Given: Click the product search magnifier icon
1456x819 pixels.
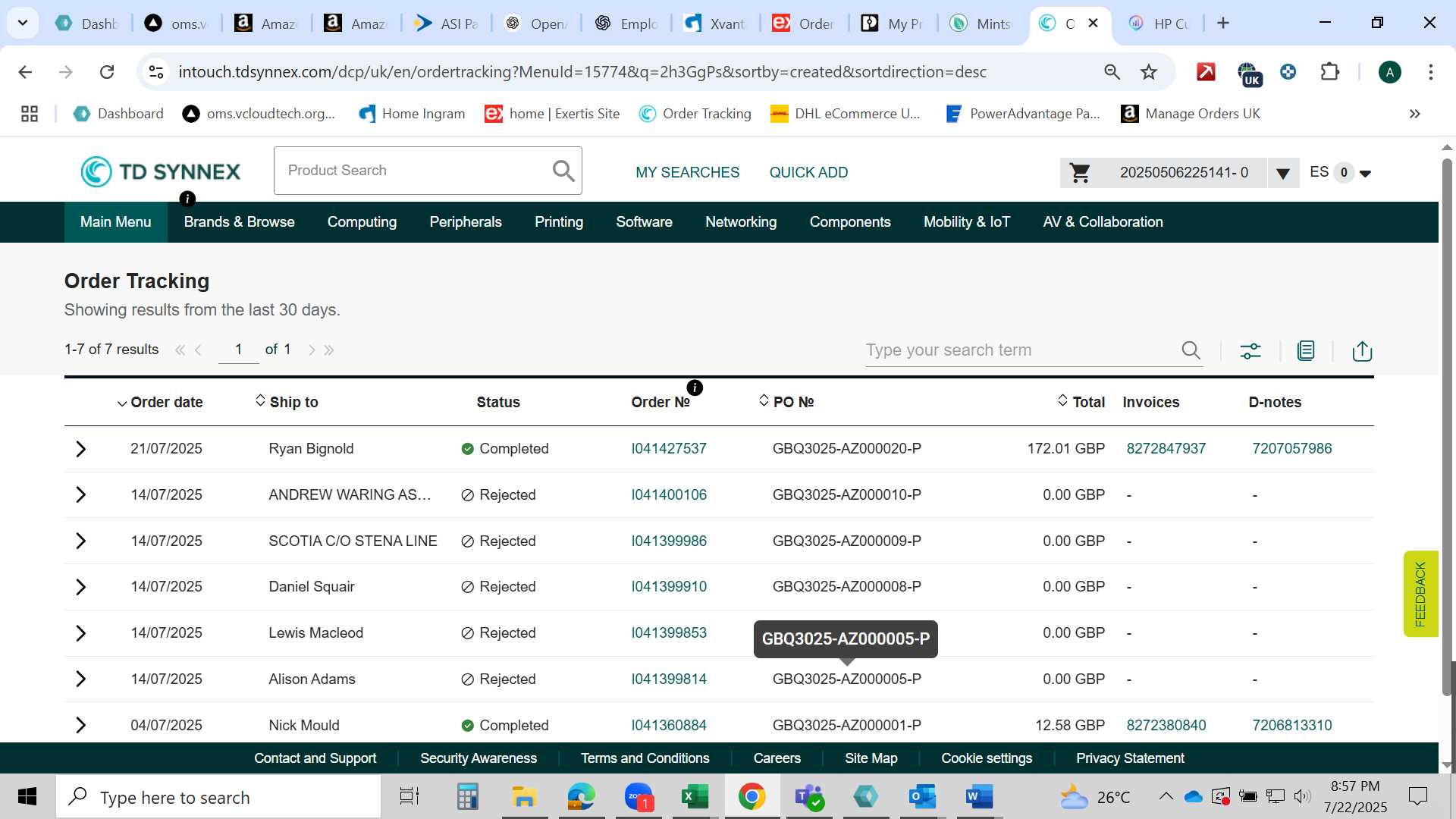Looking at the screenshot, I should click(563, 171).
